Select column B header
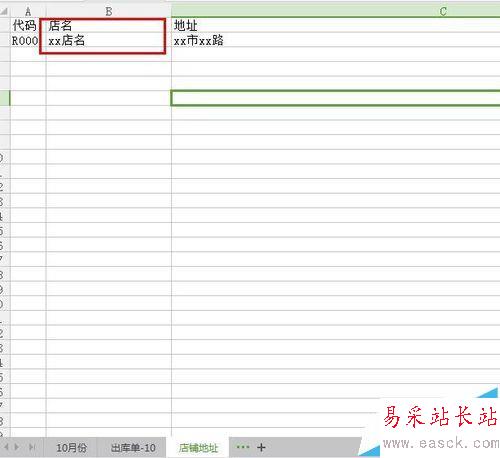The image size is (500, 458). tap(109, 12)
